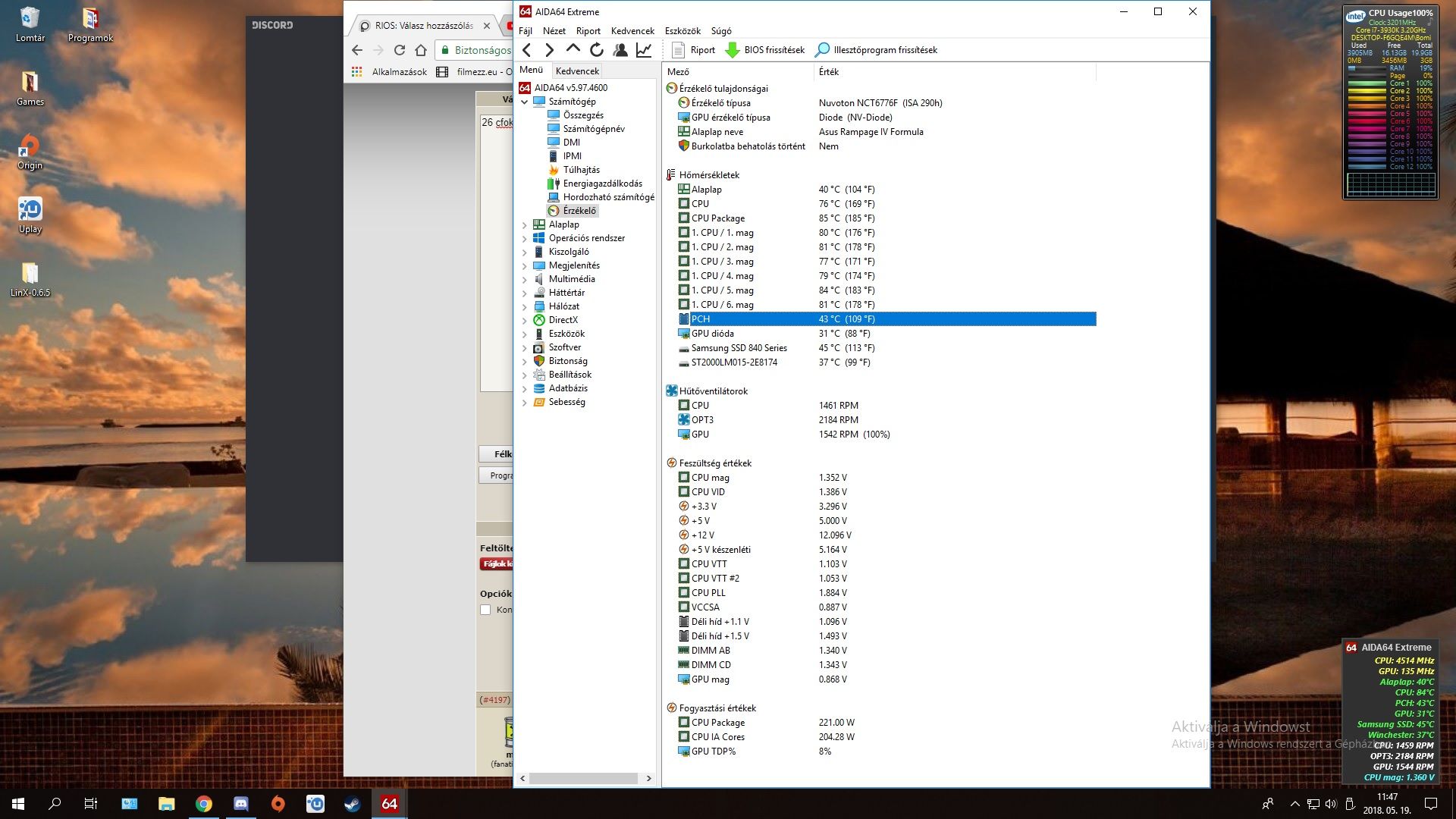Expand the Operációs rendszer tree node

(524, 238)
